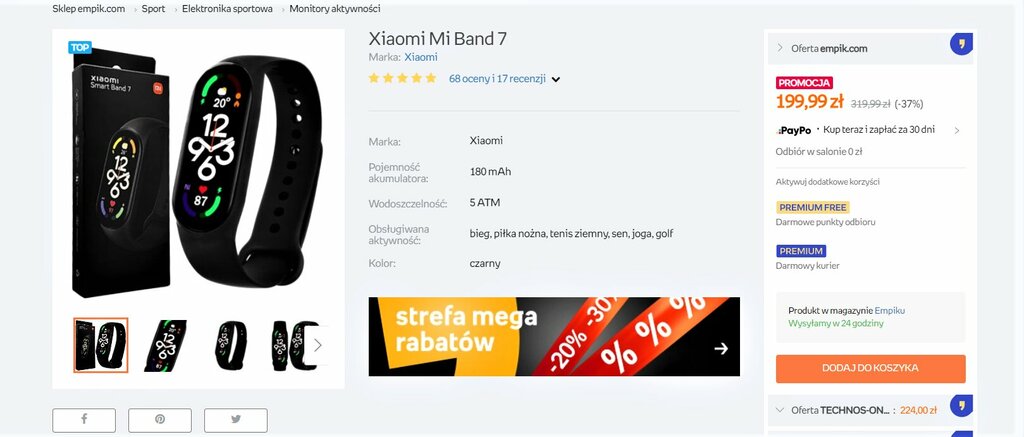This screenshot has width=1024, height=437.
Task: Share the product on Facebook
Action: 84,419
